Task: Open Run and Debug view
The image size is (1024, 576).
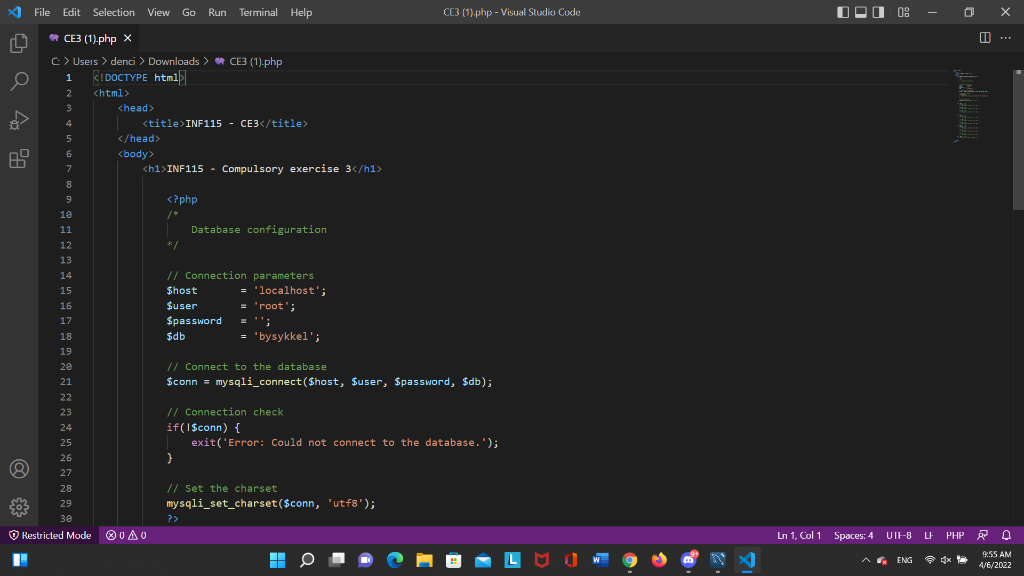Action: pyautogui.click(x=19, y=120)
